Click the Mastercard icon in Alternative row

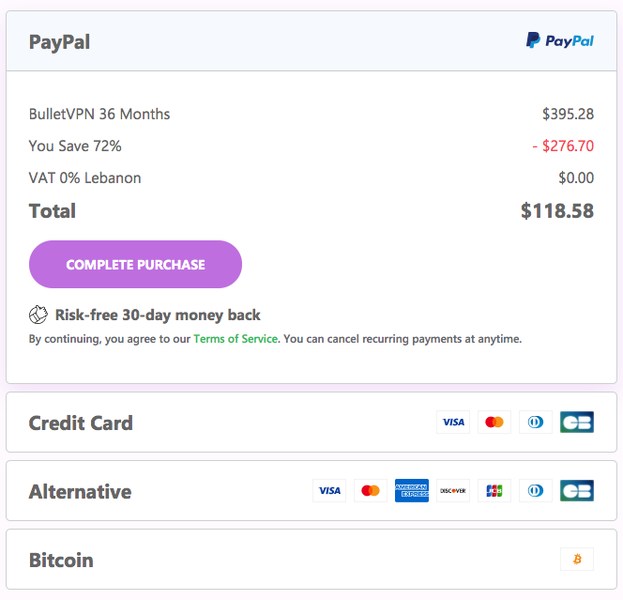point(370,491)
